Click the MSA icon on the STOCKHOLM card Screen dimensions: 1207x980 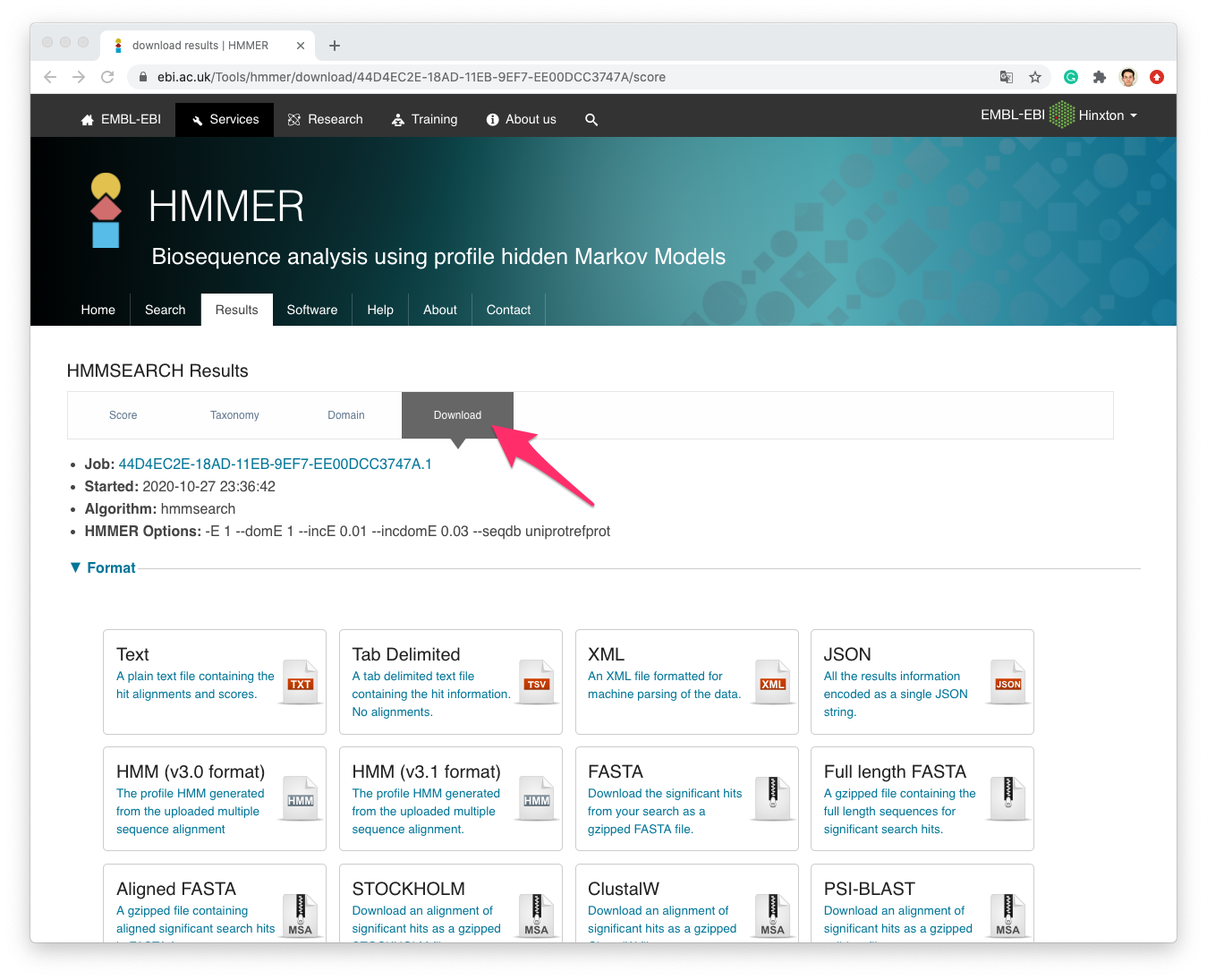coord(536,916)
